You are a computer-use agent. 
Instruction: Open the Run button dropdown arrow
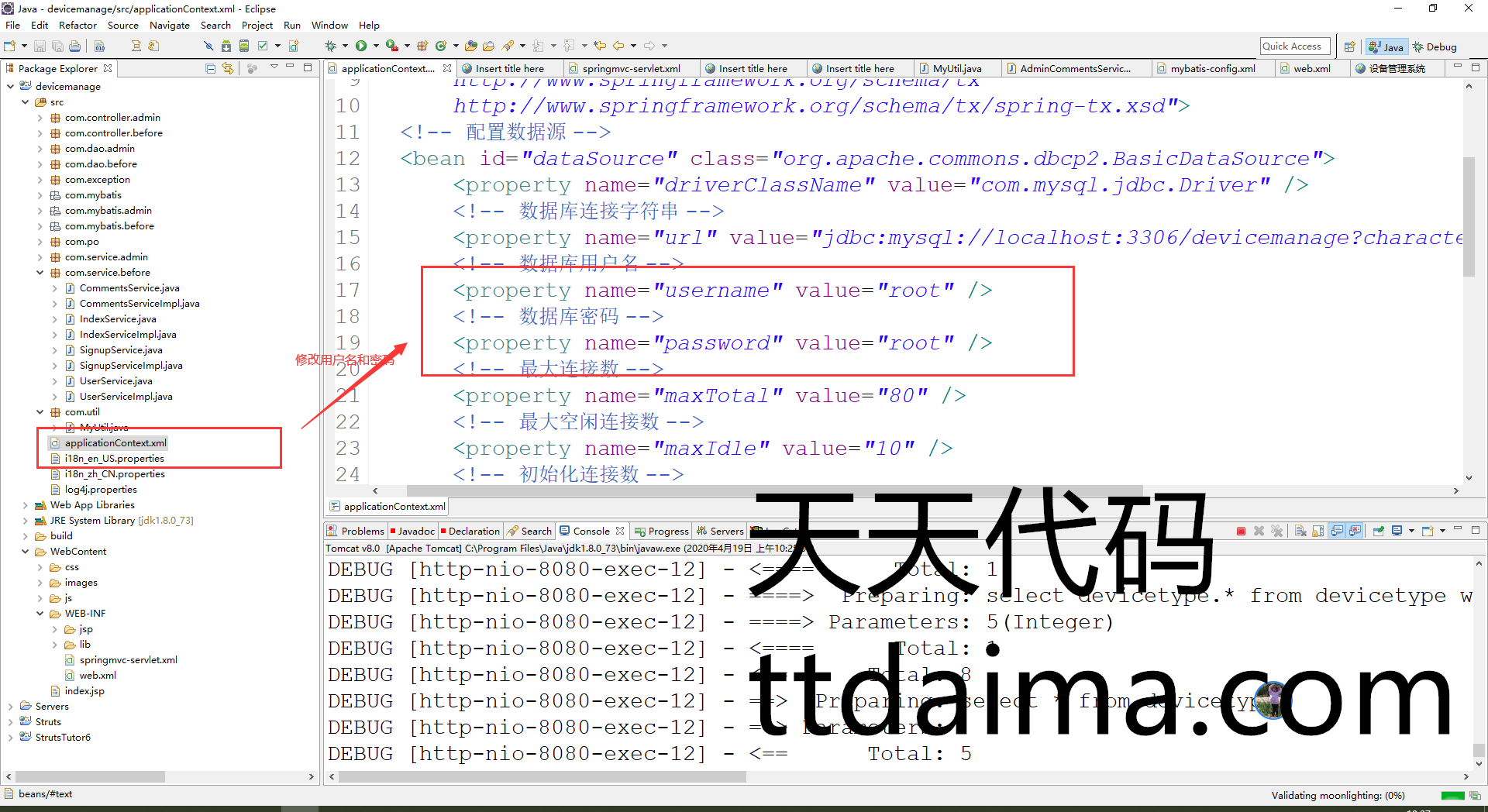pyautogui.click(x=376, y=46)
